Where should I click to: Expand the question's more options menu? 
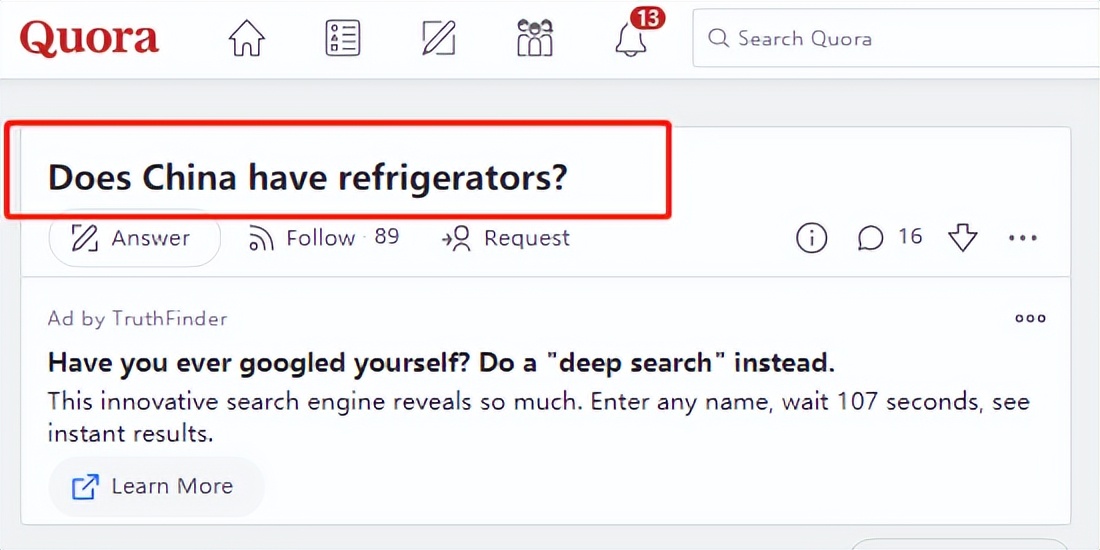tap(1023, 238)
